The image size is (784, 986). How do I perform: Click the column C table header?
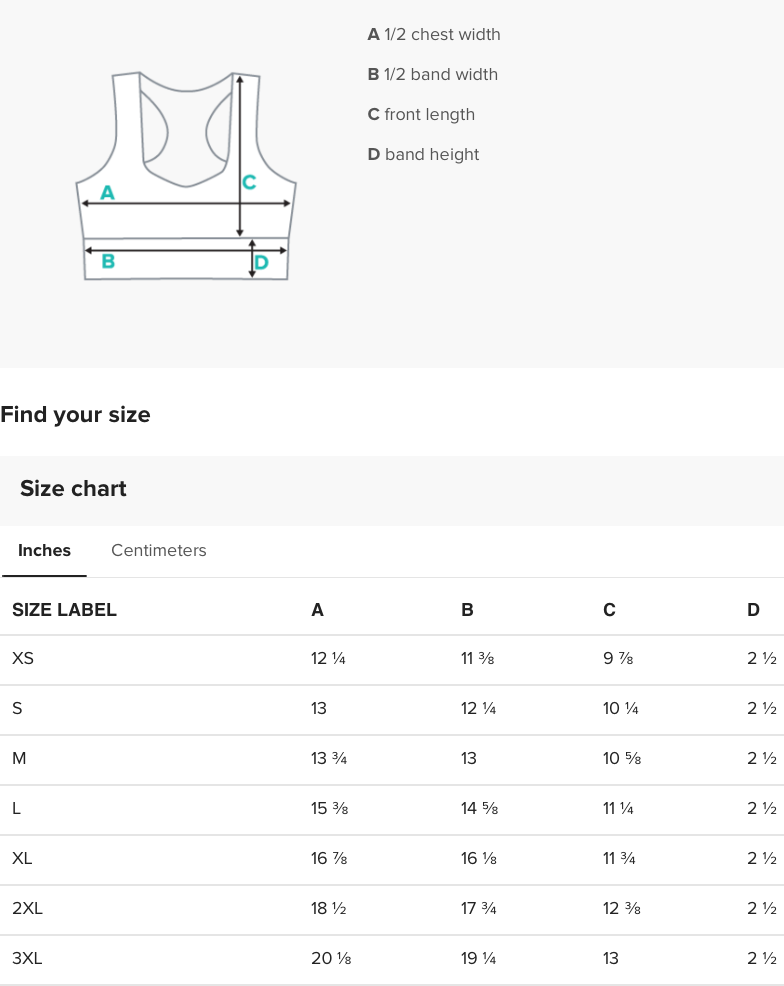point(609,609)
